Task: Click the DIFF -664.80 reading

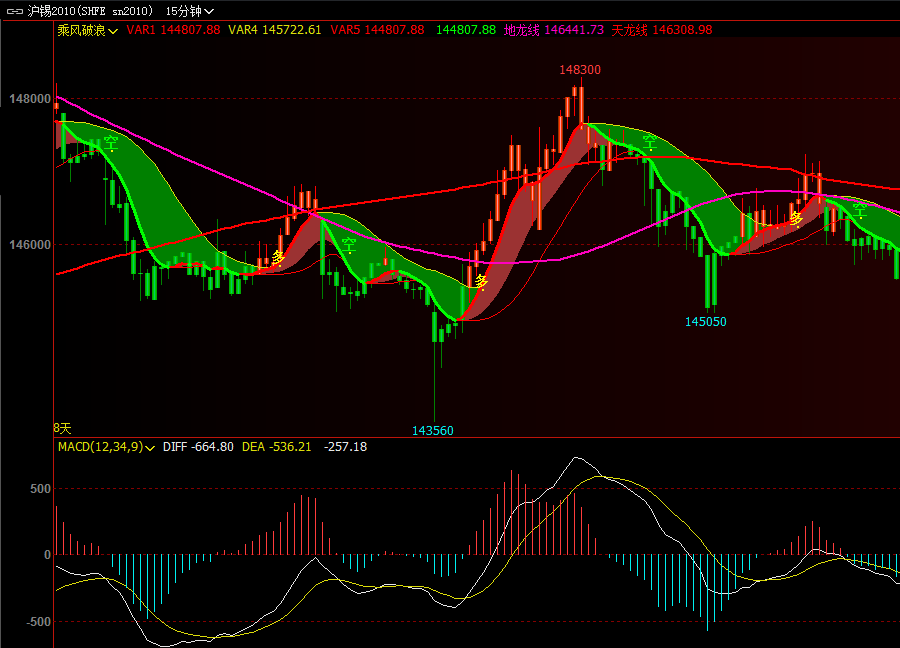Action: pyautogui.click(x=198, y=447)
